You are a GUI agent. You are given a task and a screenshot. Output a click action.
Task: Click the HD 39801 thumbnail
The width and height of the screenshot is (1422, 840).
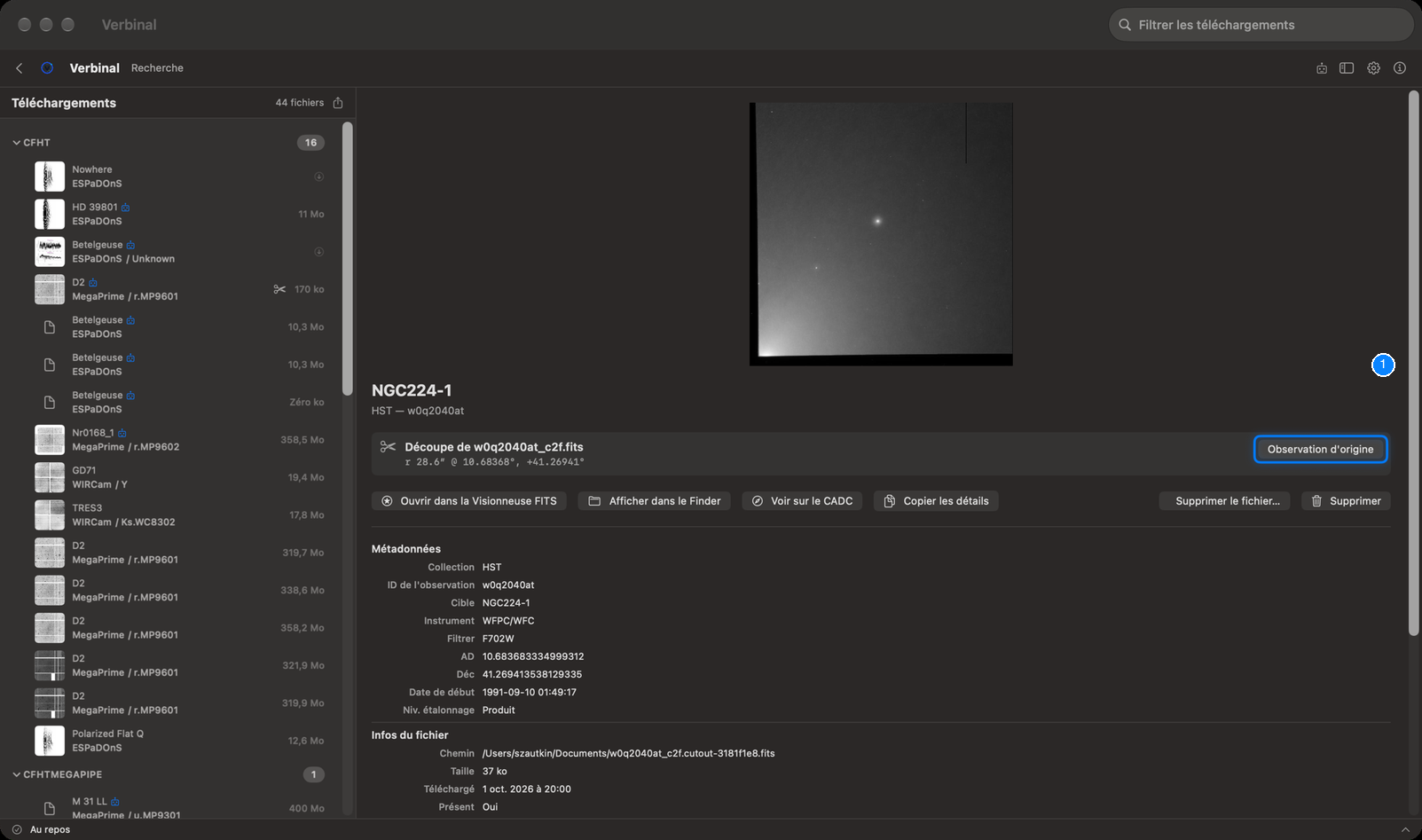pos(50,214)
